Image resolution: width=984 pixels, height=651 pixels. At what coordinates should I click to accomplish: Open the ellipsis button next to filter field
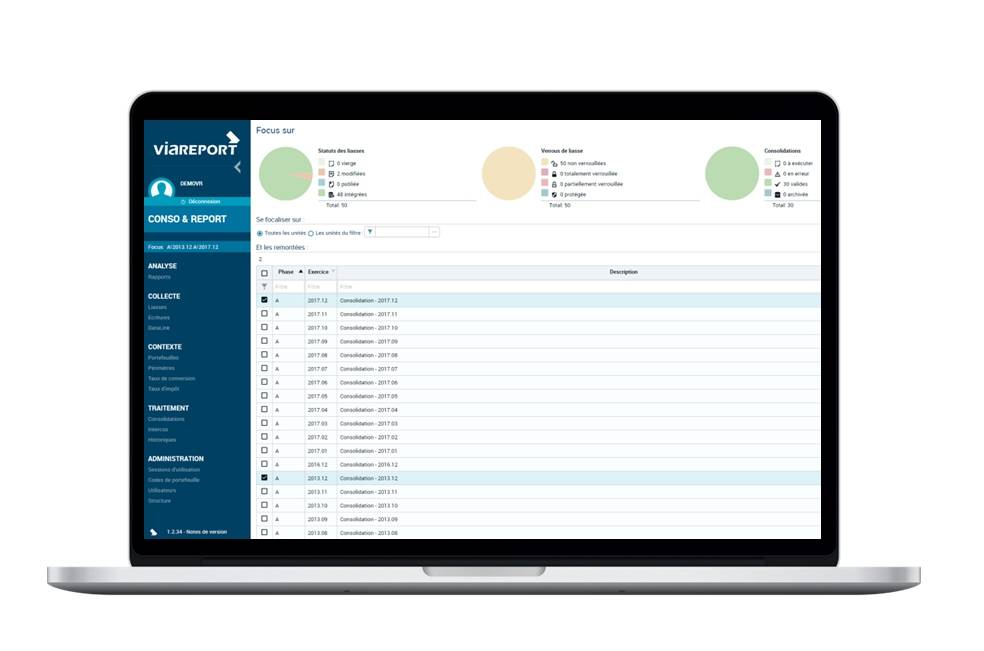coord(434,232)
